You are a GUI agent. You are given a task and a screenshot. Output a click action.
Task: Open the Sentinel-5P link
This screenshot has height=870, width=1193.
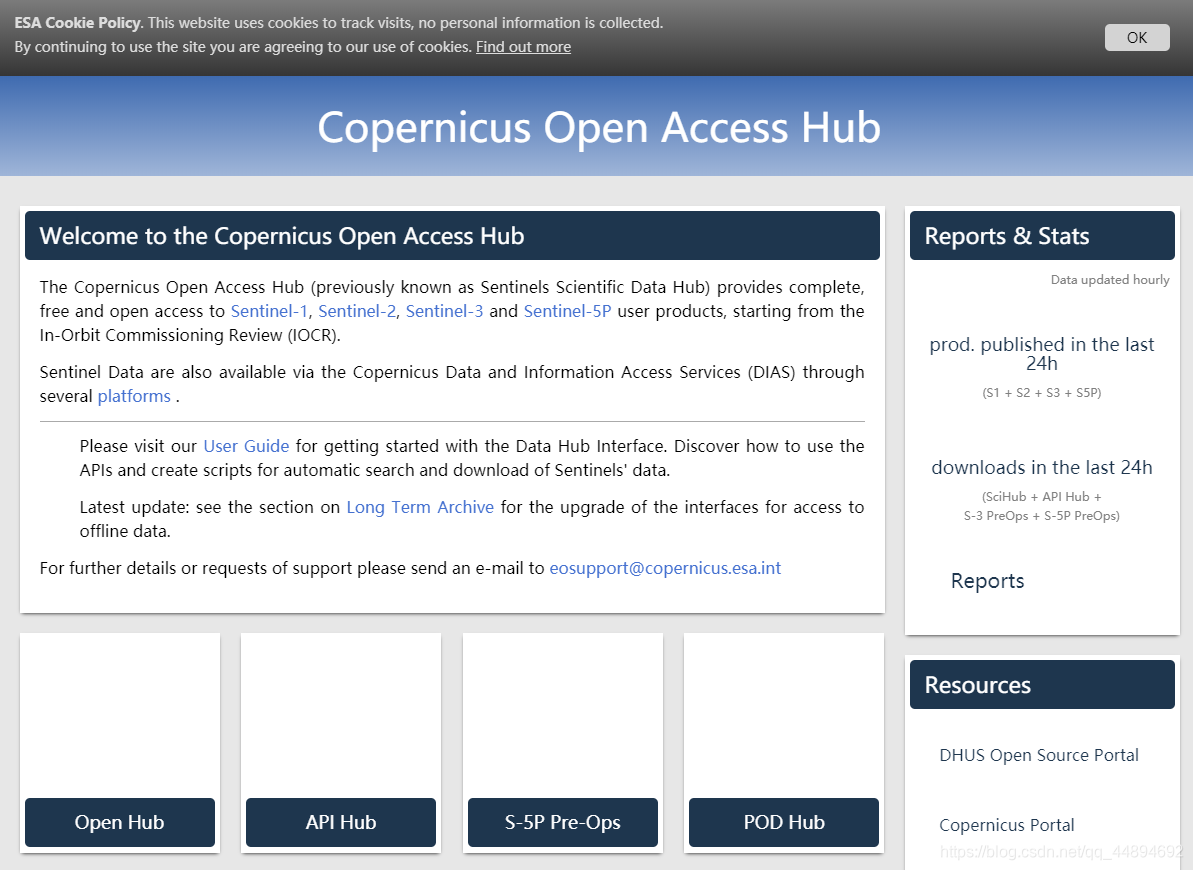(568, 311)
